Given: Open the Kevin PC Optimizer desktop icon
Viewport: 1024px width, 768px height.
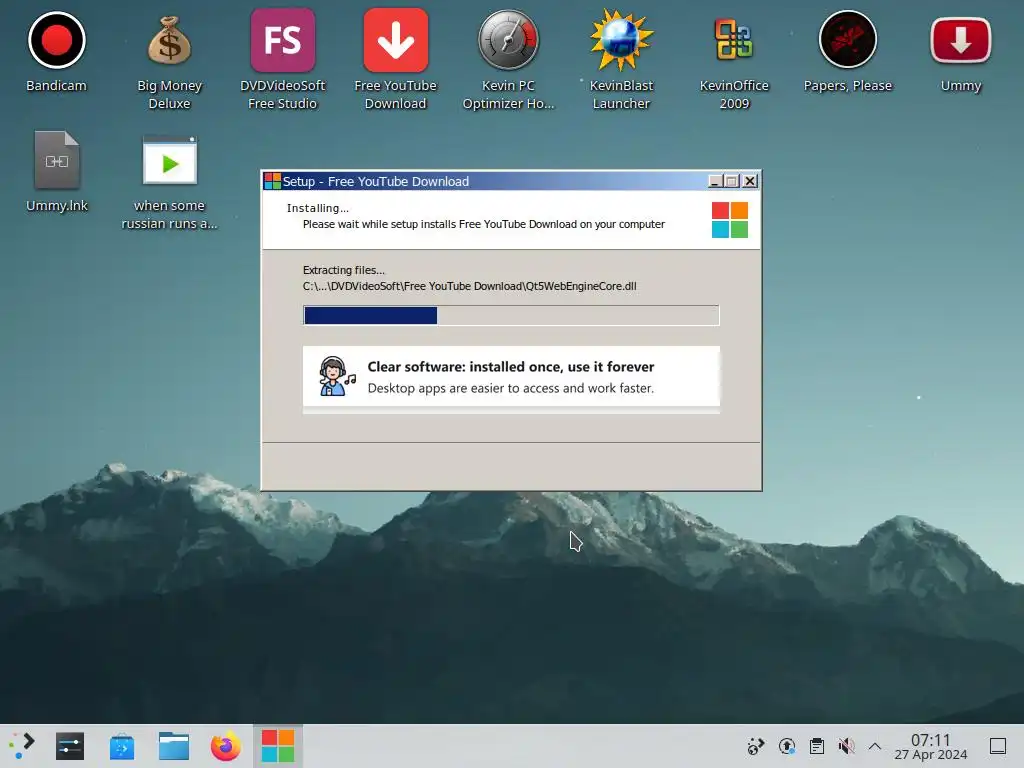Looking at the screenshot, I should coord(508,40).
